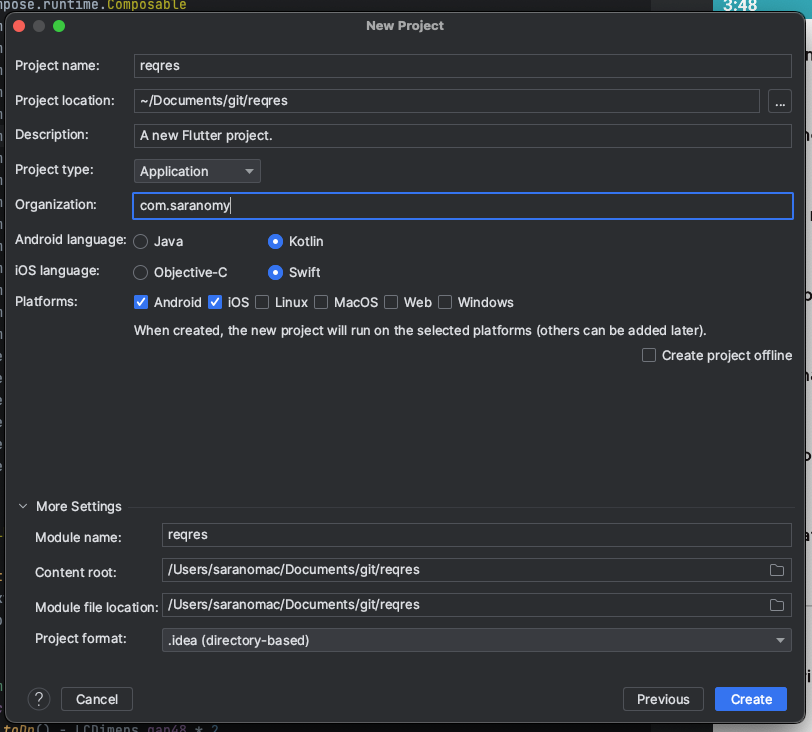
Task: Uncheck the Android platform checkbox
Action: pyautogui.click(x=141, y=302)
